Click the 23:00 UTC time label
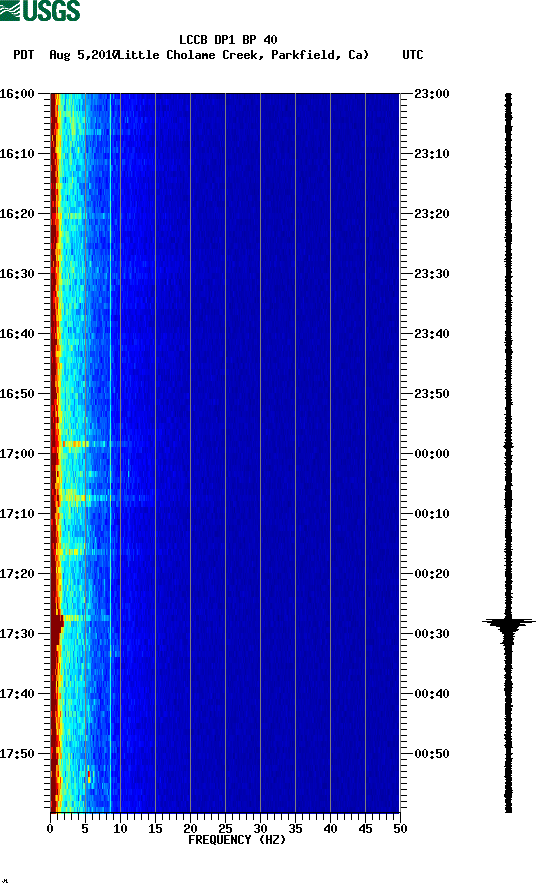 click(432, 94)
